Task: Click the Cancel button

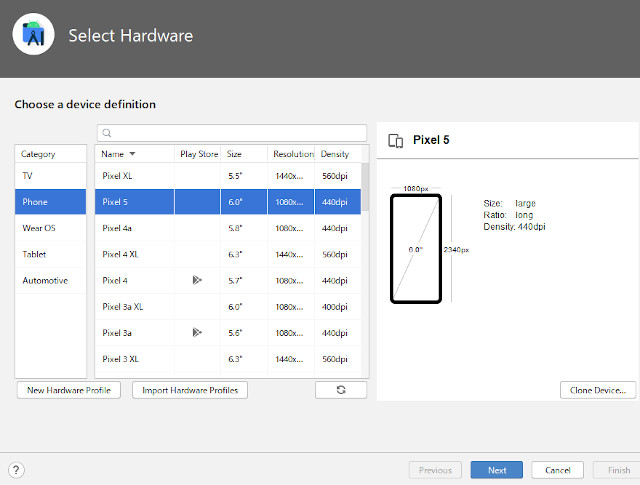Action: [x=558, y=470]
